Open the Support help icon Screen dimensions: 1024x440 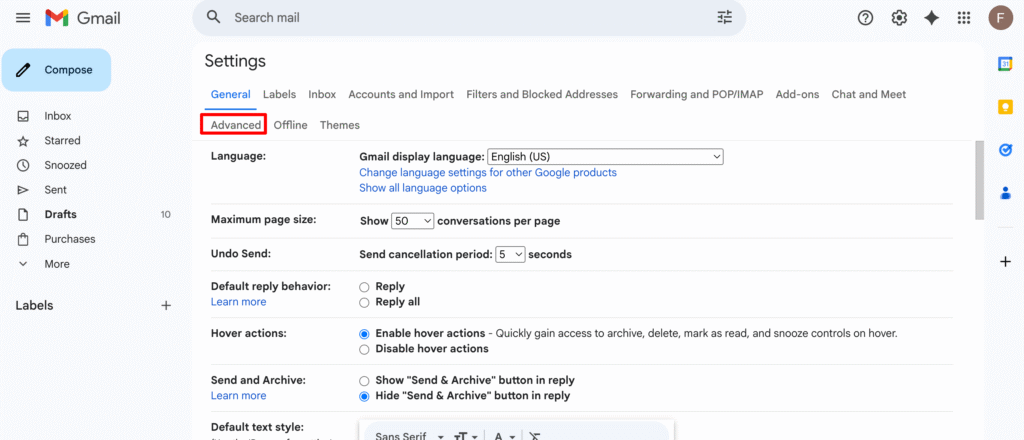[x=866, y=18]
